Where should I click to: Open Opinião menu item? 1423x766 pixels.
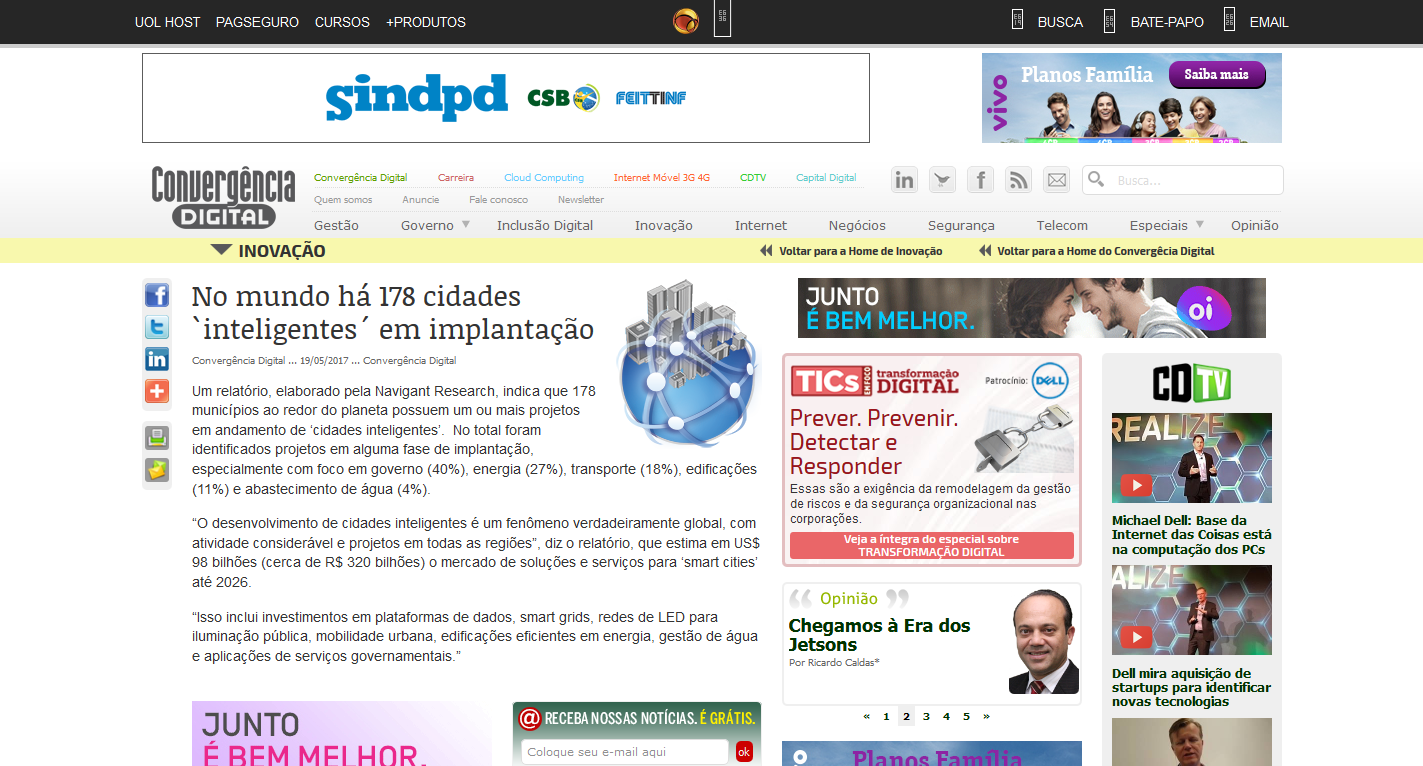(1255, 225)
